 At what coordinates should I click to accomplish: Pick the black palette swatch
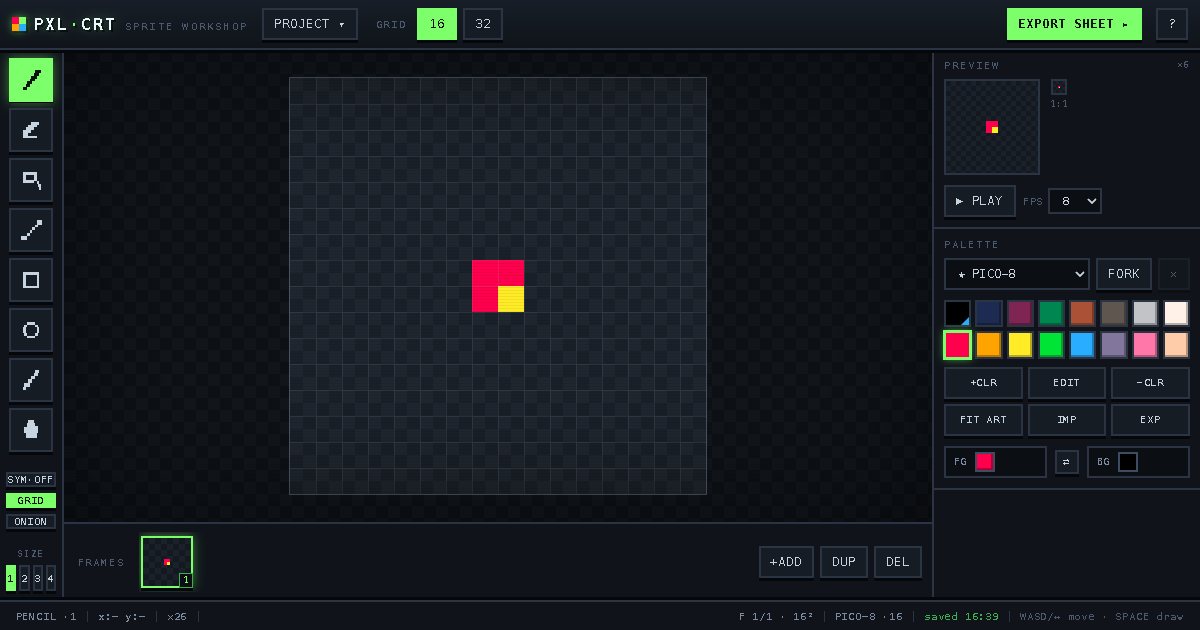pyautogui.click(x=958, y=313)
